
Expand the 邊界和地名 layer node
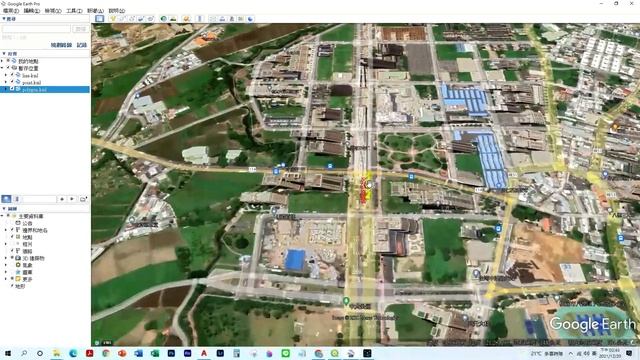[x=7, y=230]
